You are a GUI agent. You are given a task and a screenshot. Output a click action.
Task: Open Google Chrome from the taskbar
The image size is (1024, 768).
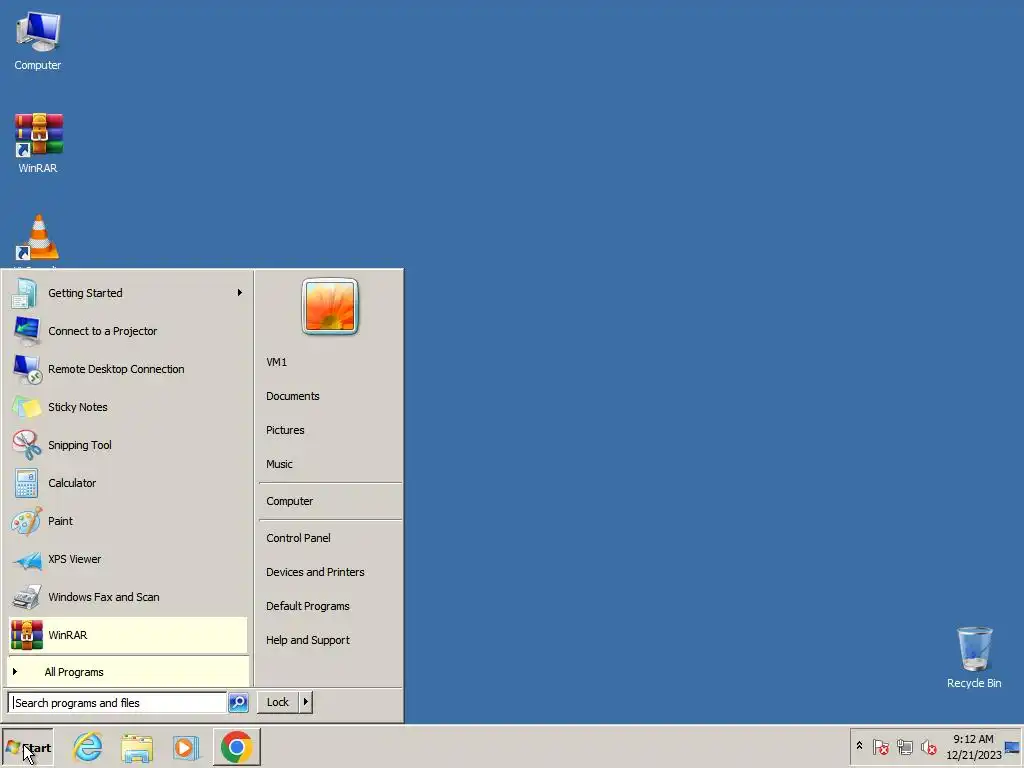pyautogui.click(x=236, y=747)
